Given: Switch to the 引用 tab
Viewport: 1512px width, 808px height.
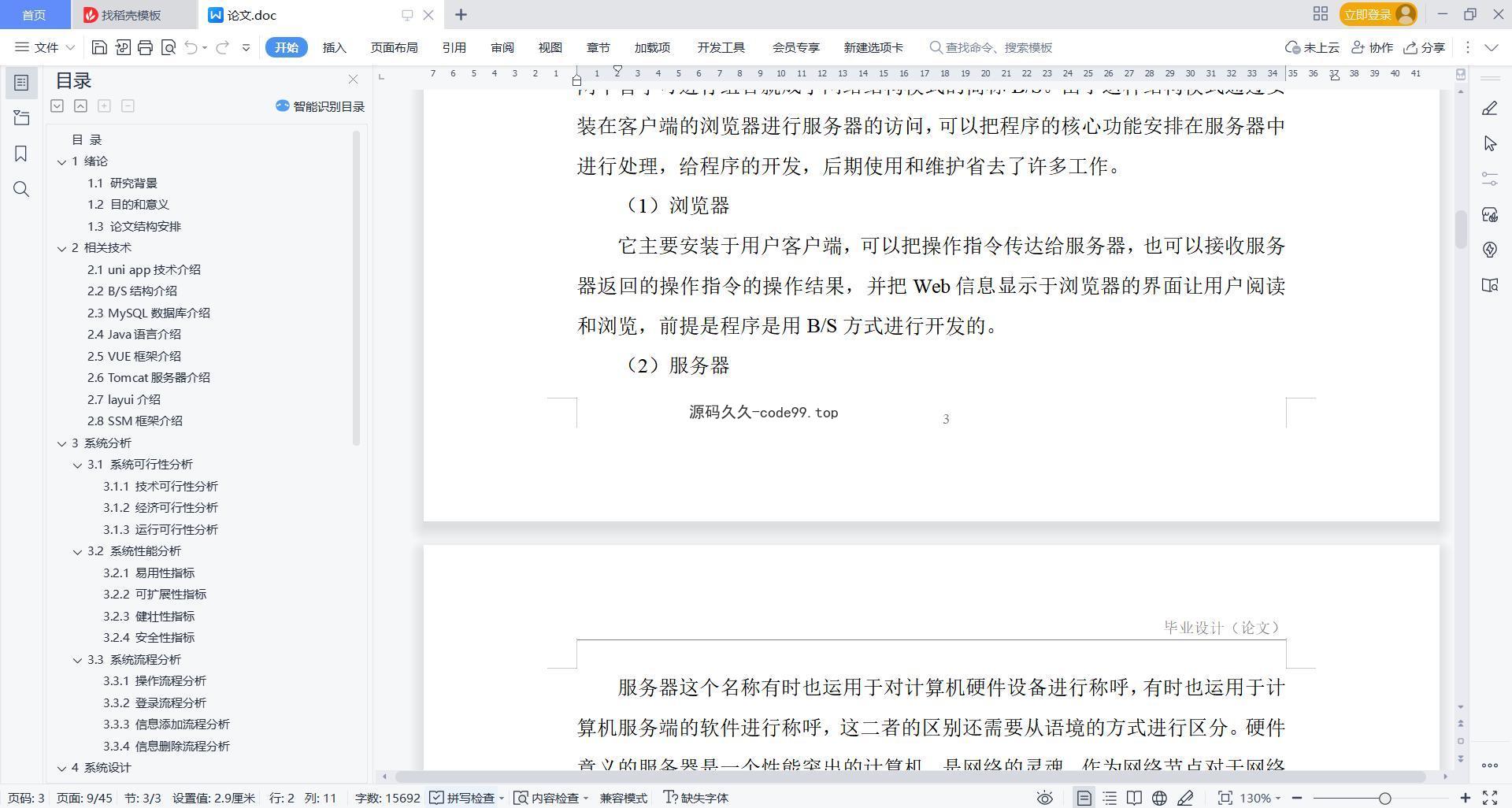Looking at the screenshot, I should pos(454,47).
